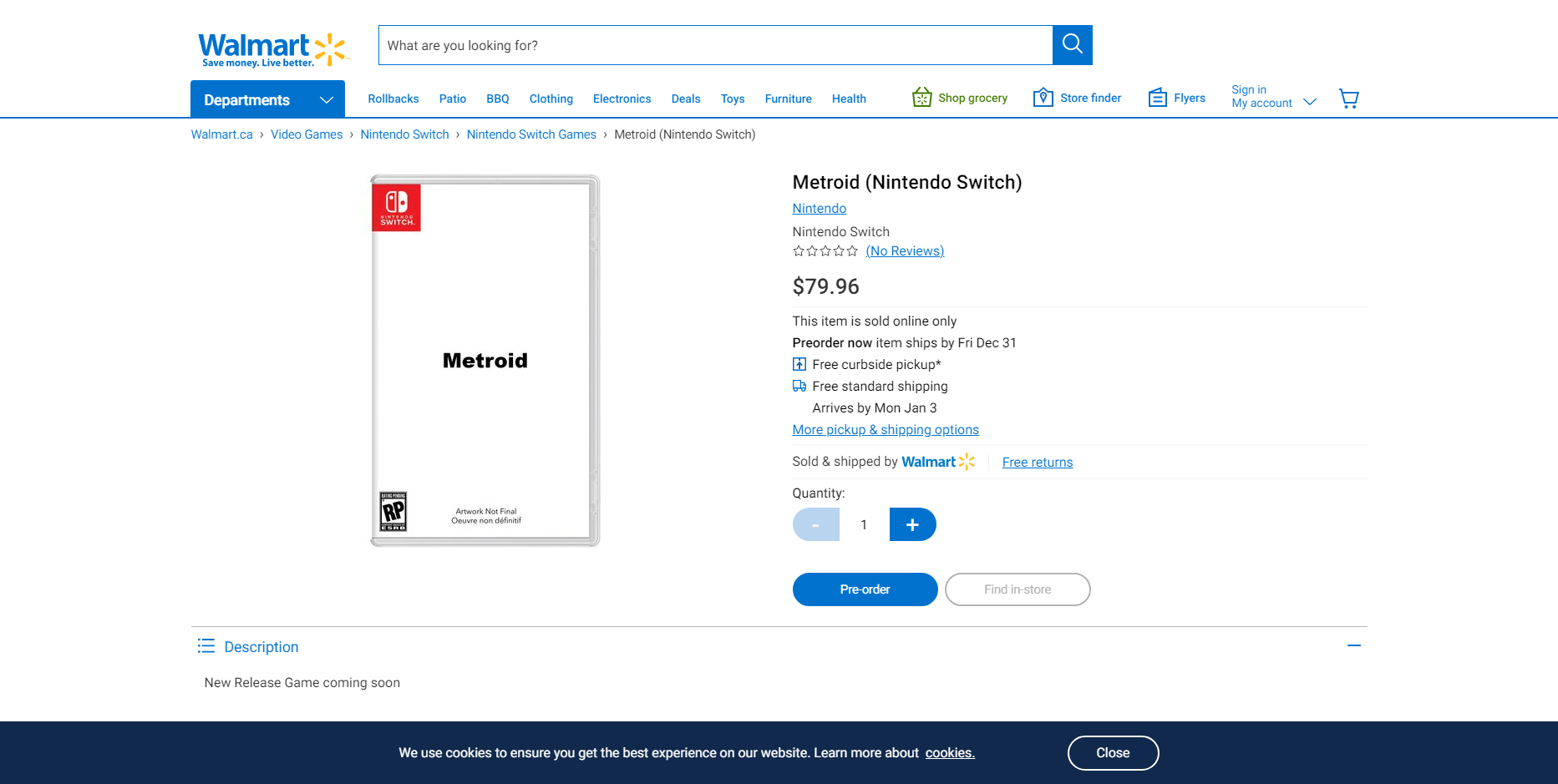Click the Description list icon

pyautogui.click(x=206, y=646)
